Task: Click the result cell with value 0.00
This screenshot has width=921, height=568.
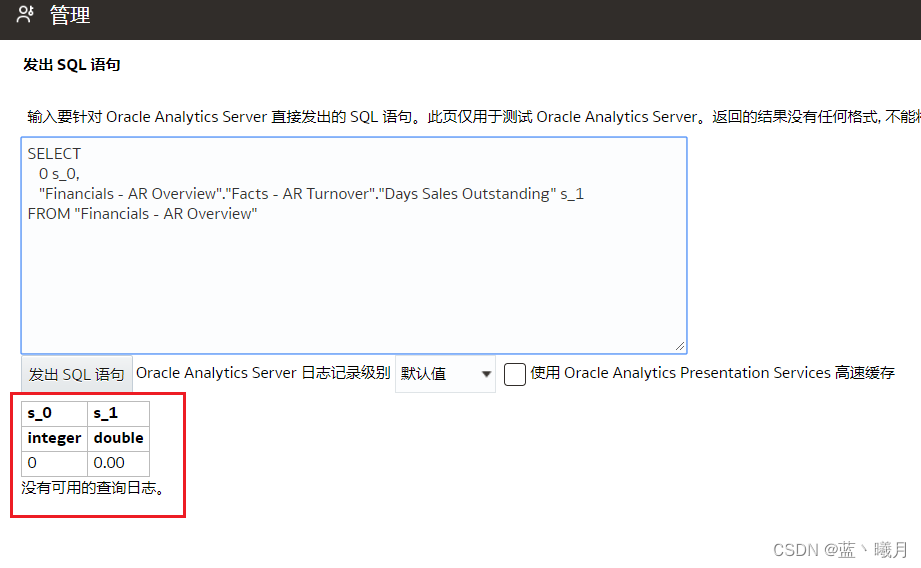Action: (119, 463)
